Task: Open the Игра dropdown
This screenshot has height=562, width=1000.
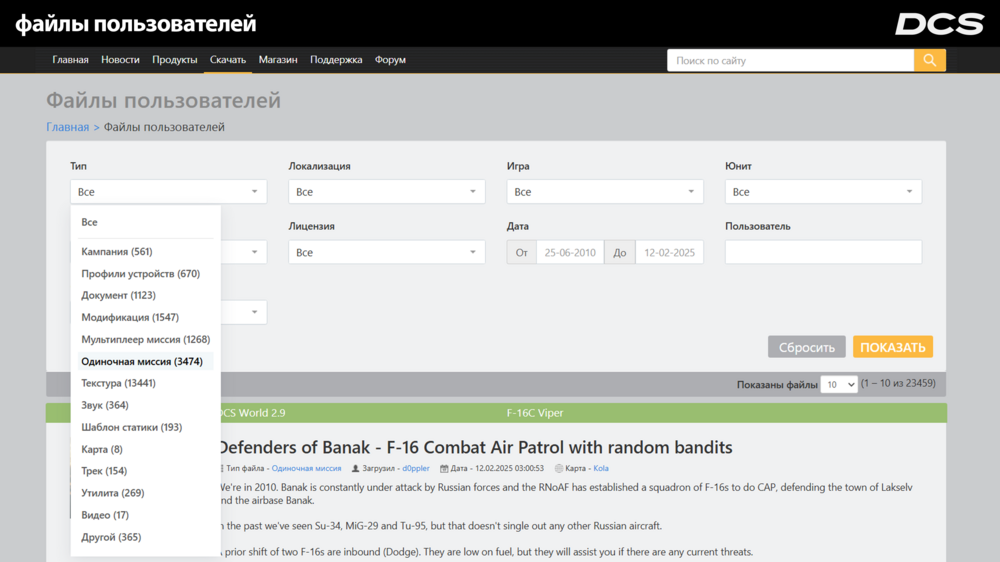Action: [604, 192]
